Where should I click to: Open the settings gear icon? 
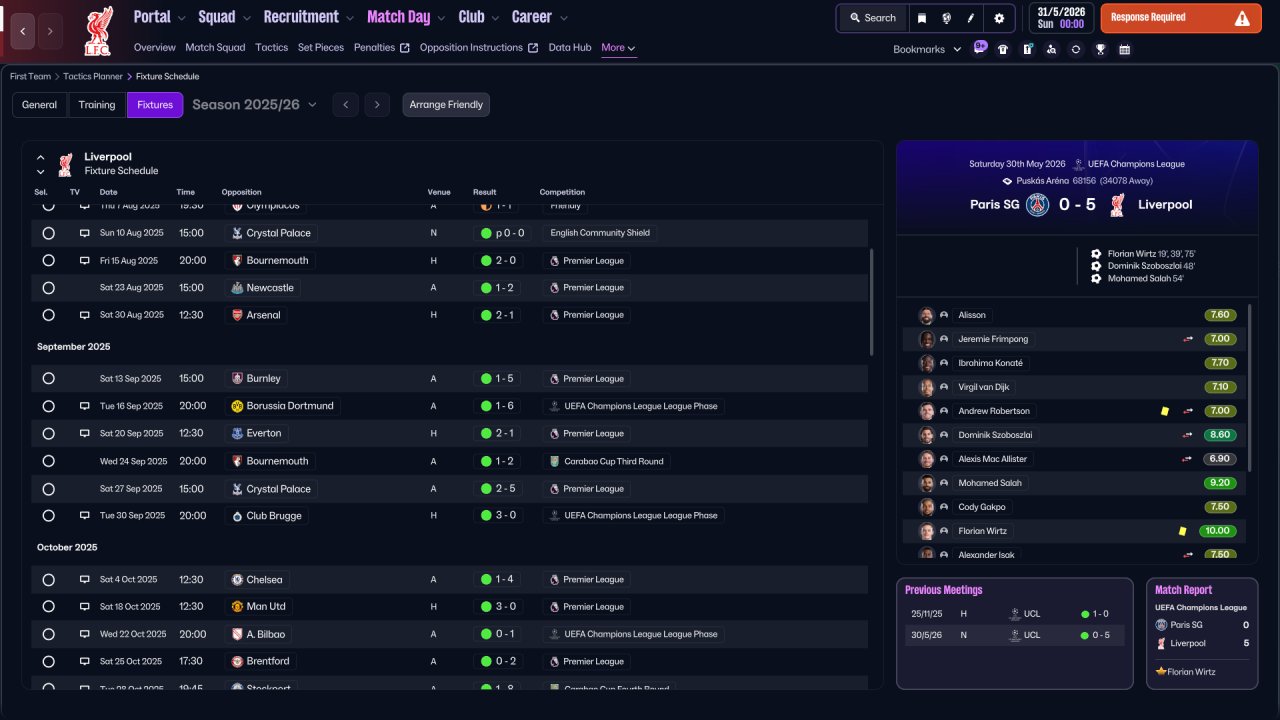pyautogui.click(x=999, y=18)
